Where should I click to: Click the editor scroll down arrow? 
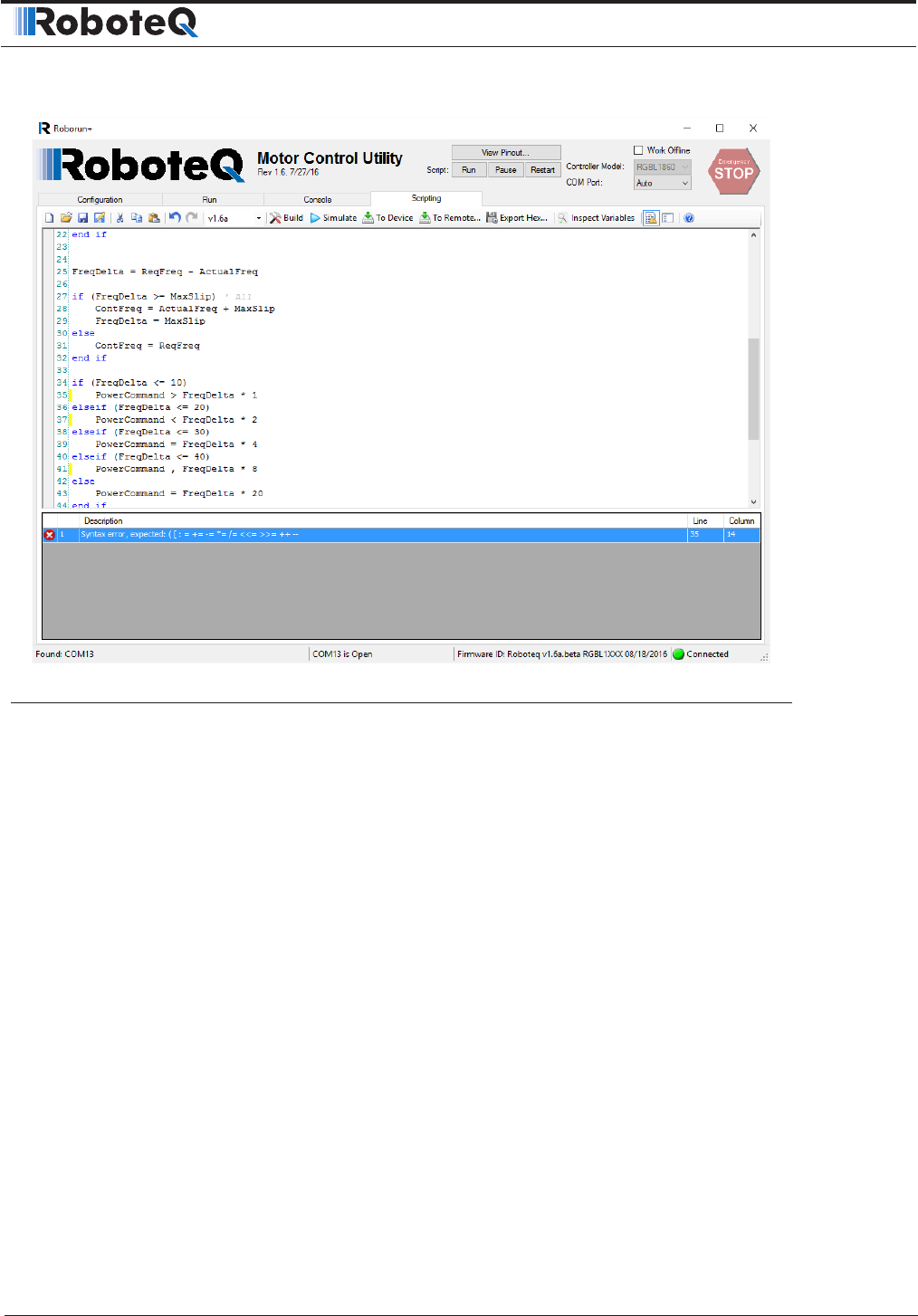pyautogui.click(x=753, y=501)
